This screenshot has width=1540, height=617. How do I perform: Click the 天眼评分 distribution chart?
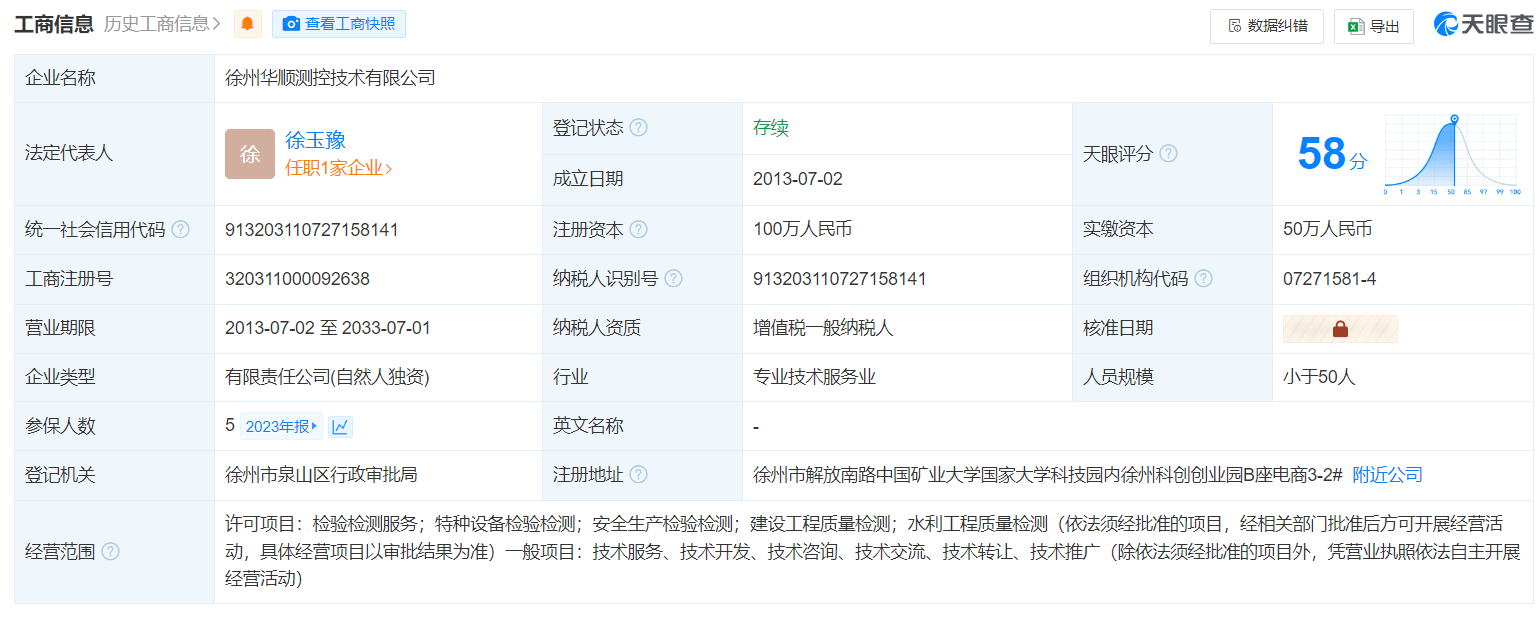pos(1453,154)
